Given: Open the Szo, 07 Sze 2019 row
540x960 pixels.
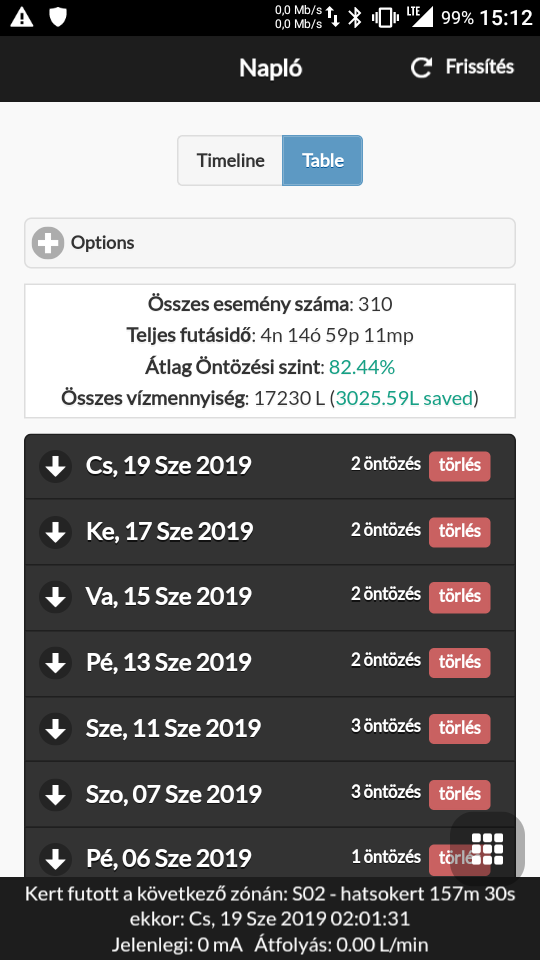Looking at the screenshot, I should (270, 794).
